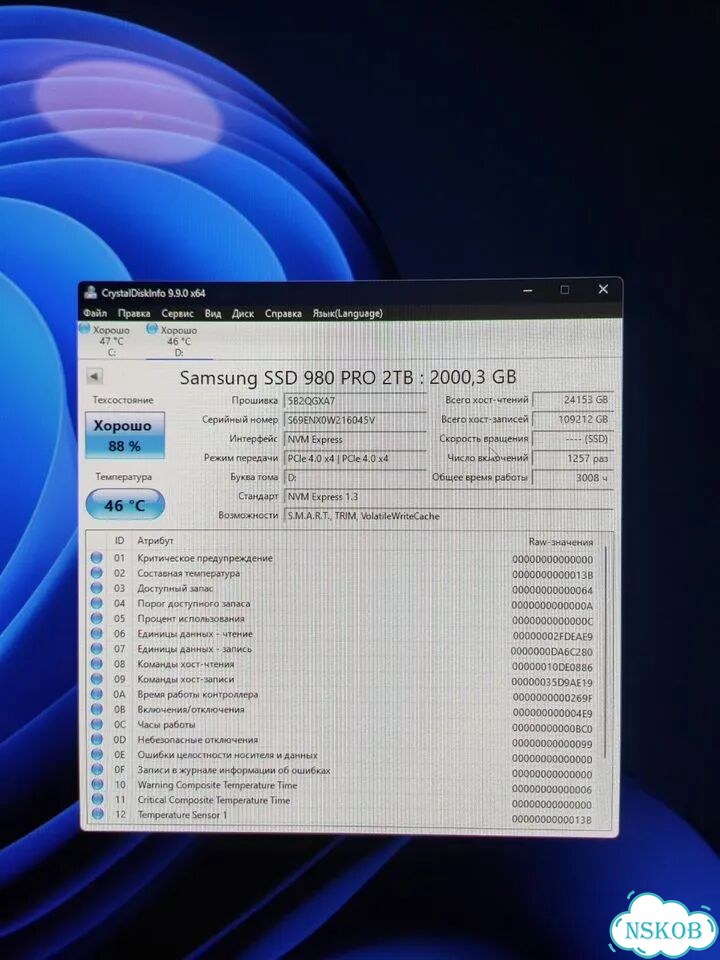Open the Файл menu
This screenshot has width=720, height=960.
95,313
